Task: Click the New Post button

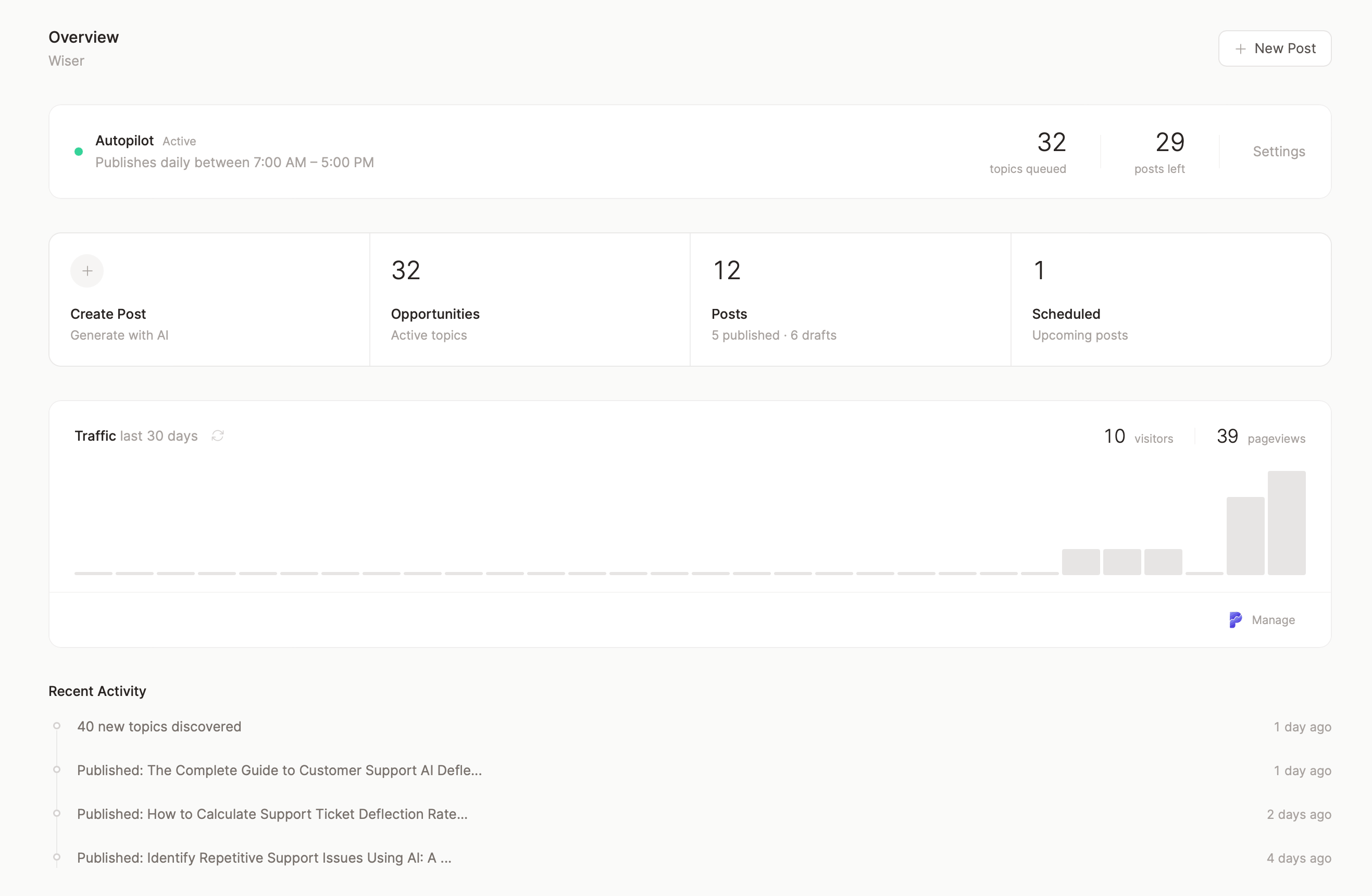Action: click(x=1275, y=48)
